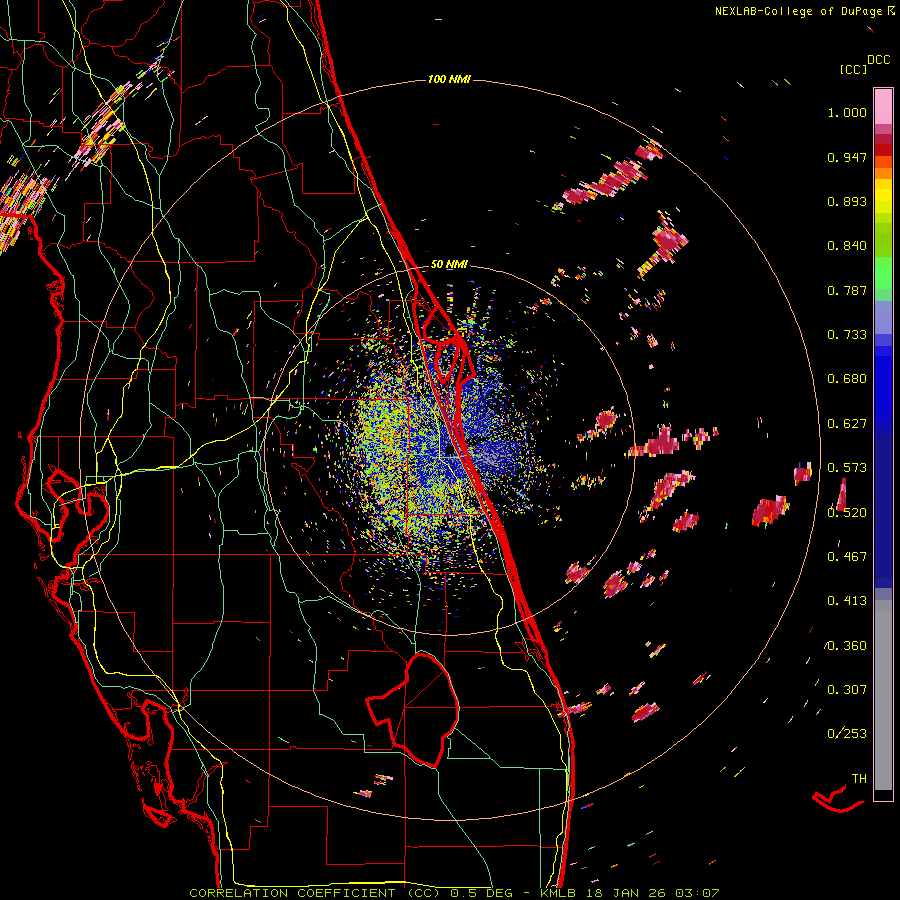Select the 0.733 legend value
This screenshot has height=900, width=900.
847,335
